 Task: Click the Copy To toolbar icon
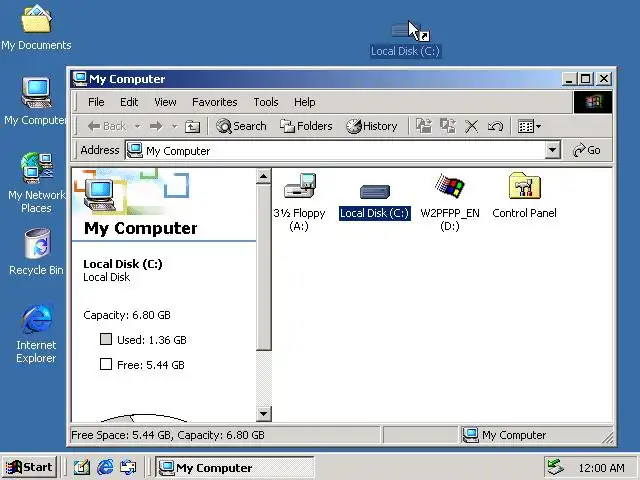[x=448, y=126]
